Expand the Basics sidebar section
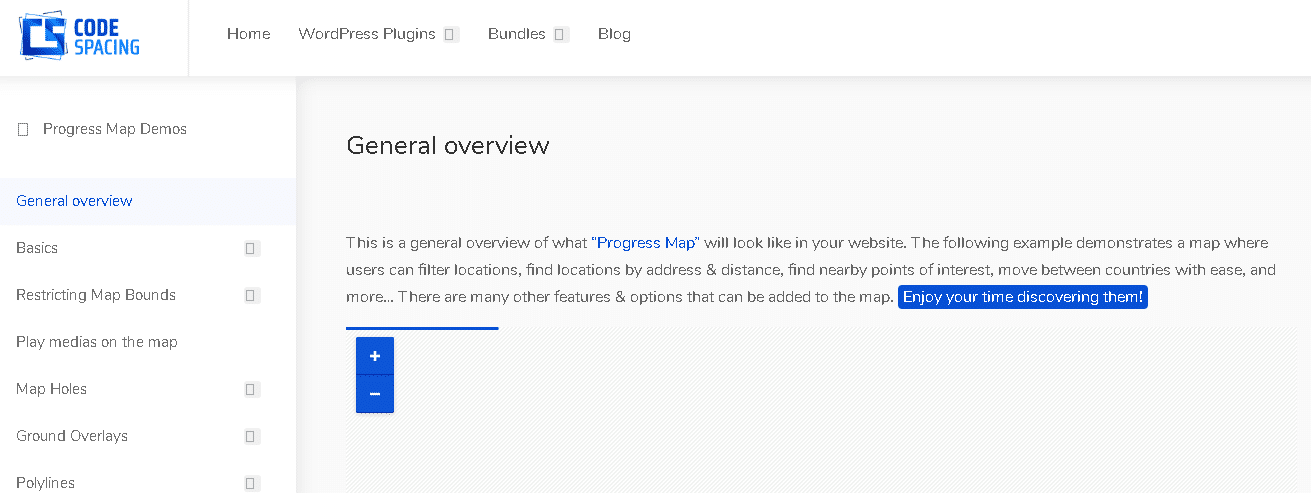Viewport: 1311px width, 493px height. pyautogui.click(x=252, y=248)
